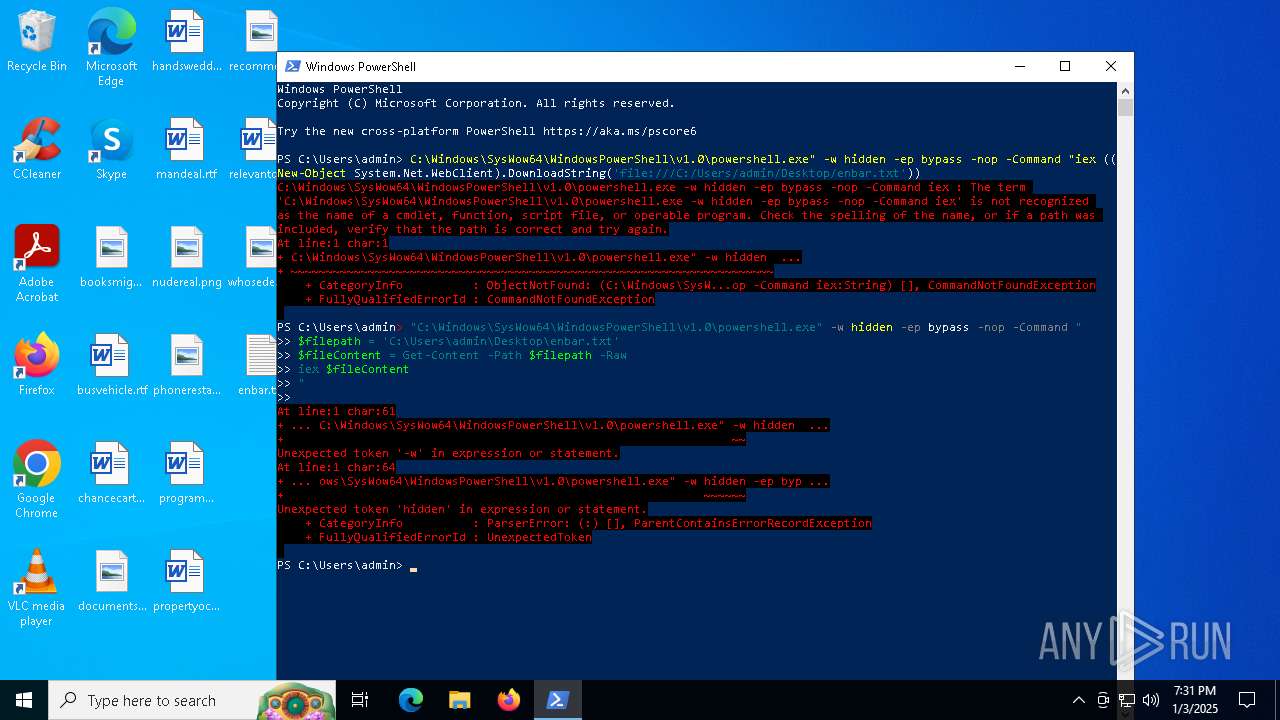The width and height of the screenshot is (1280, 720).
Task: Open File Explorer from the taskbar
Action: (460, 700)
